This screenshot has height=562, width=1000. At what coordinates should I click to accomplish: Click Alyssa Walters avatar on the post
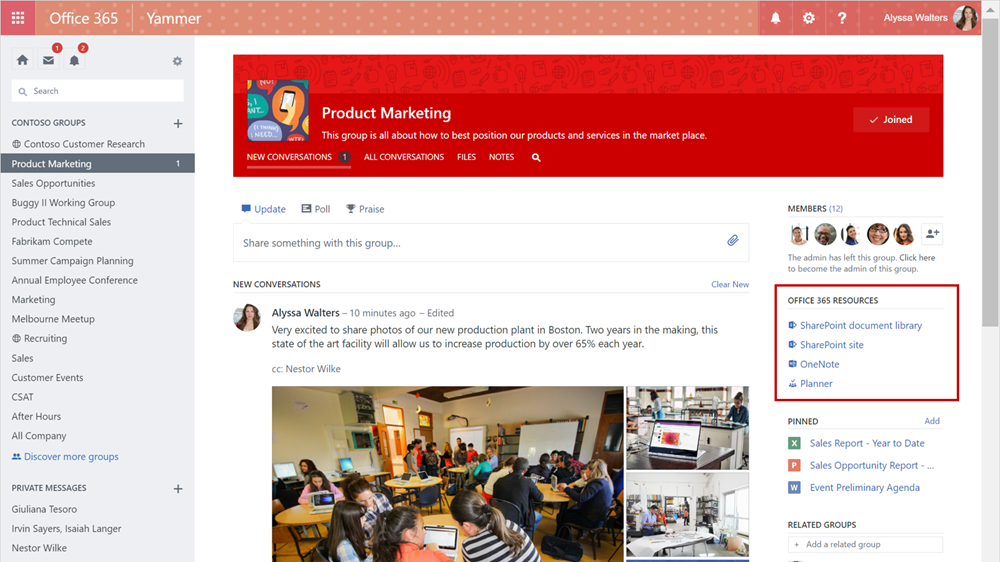point(247,318)
